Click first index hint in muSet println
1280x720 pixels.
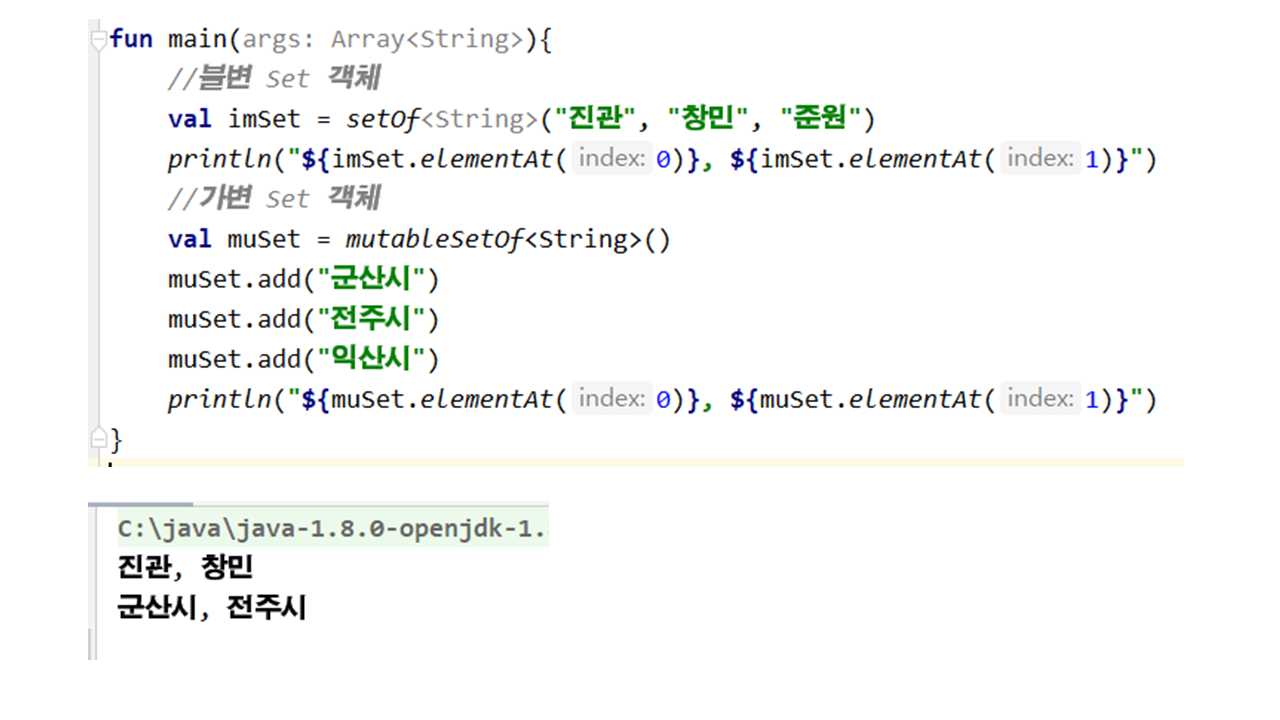612,399
